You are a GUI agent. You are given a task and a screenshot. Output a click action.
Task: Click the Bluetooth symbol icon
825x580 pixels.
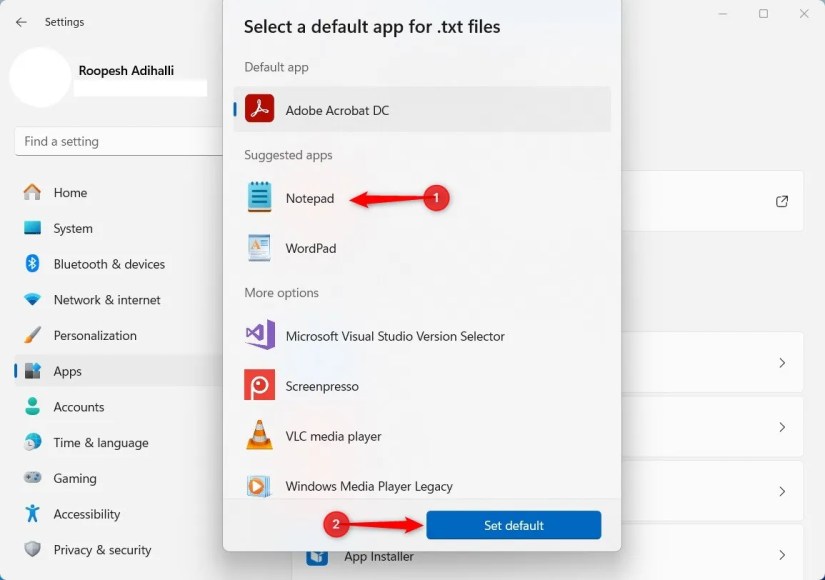32,263
